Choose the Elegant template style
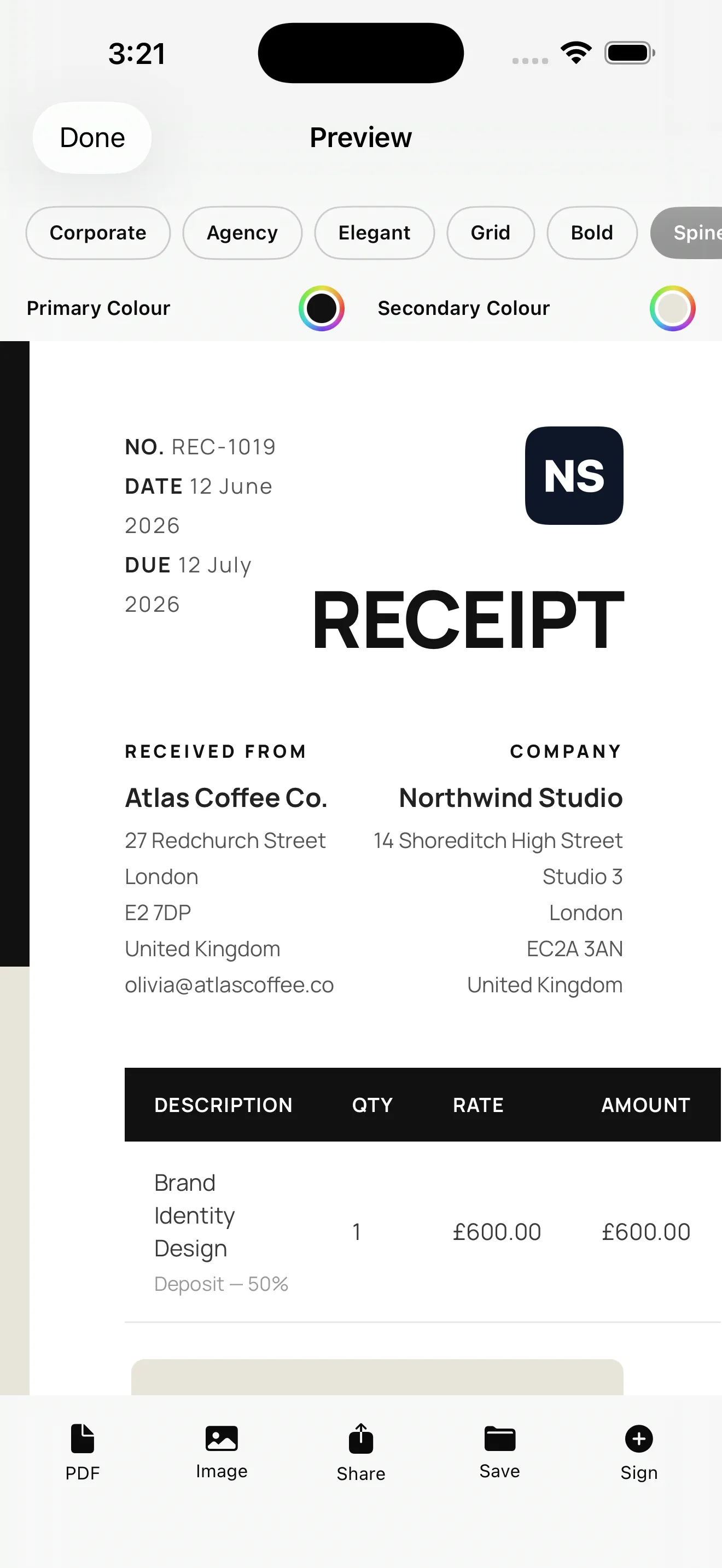This screenshot has height=1568, width=722. (374, 232)
